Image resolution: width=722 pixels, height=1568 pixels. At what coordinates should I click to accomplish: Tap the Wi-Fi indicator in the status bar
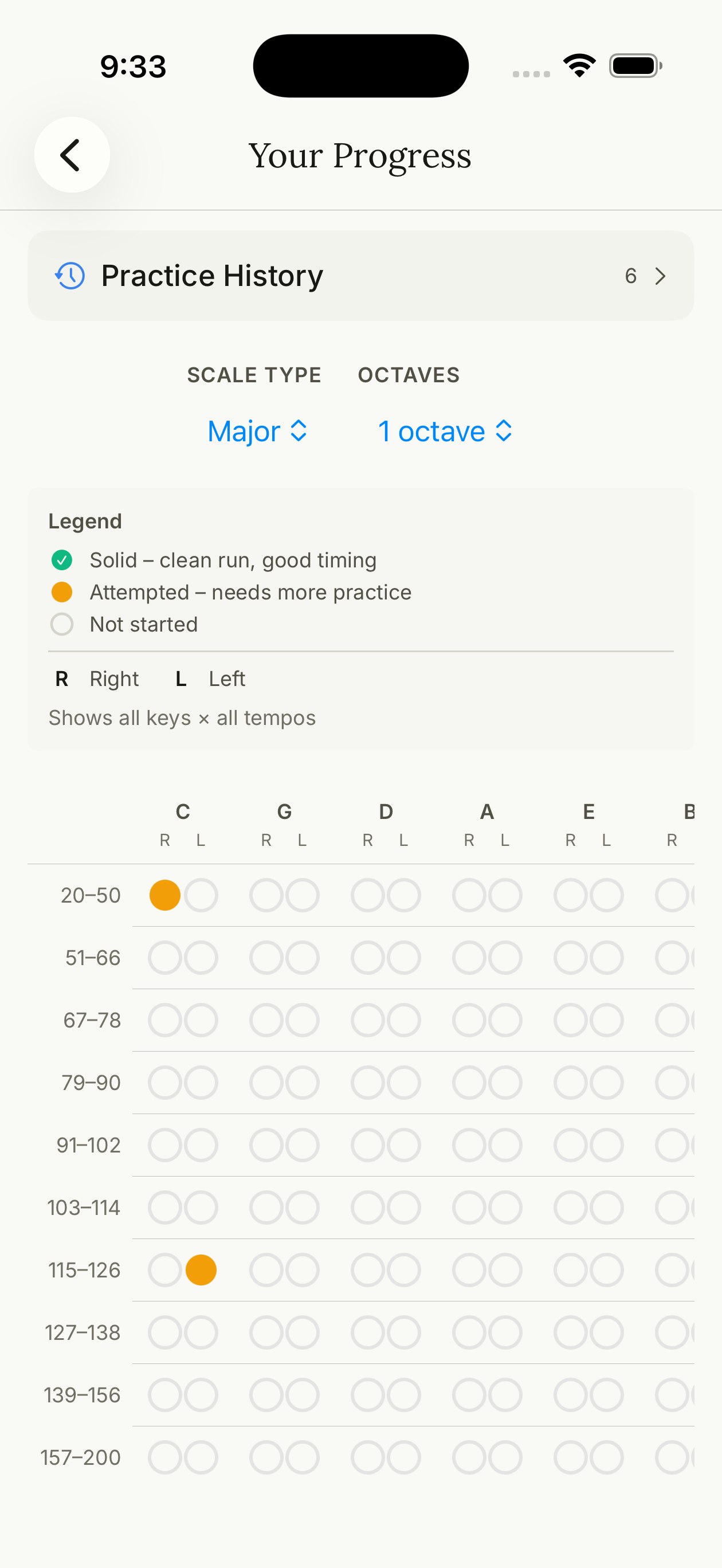coord(578,65)
